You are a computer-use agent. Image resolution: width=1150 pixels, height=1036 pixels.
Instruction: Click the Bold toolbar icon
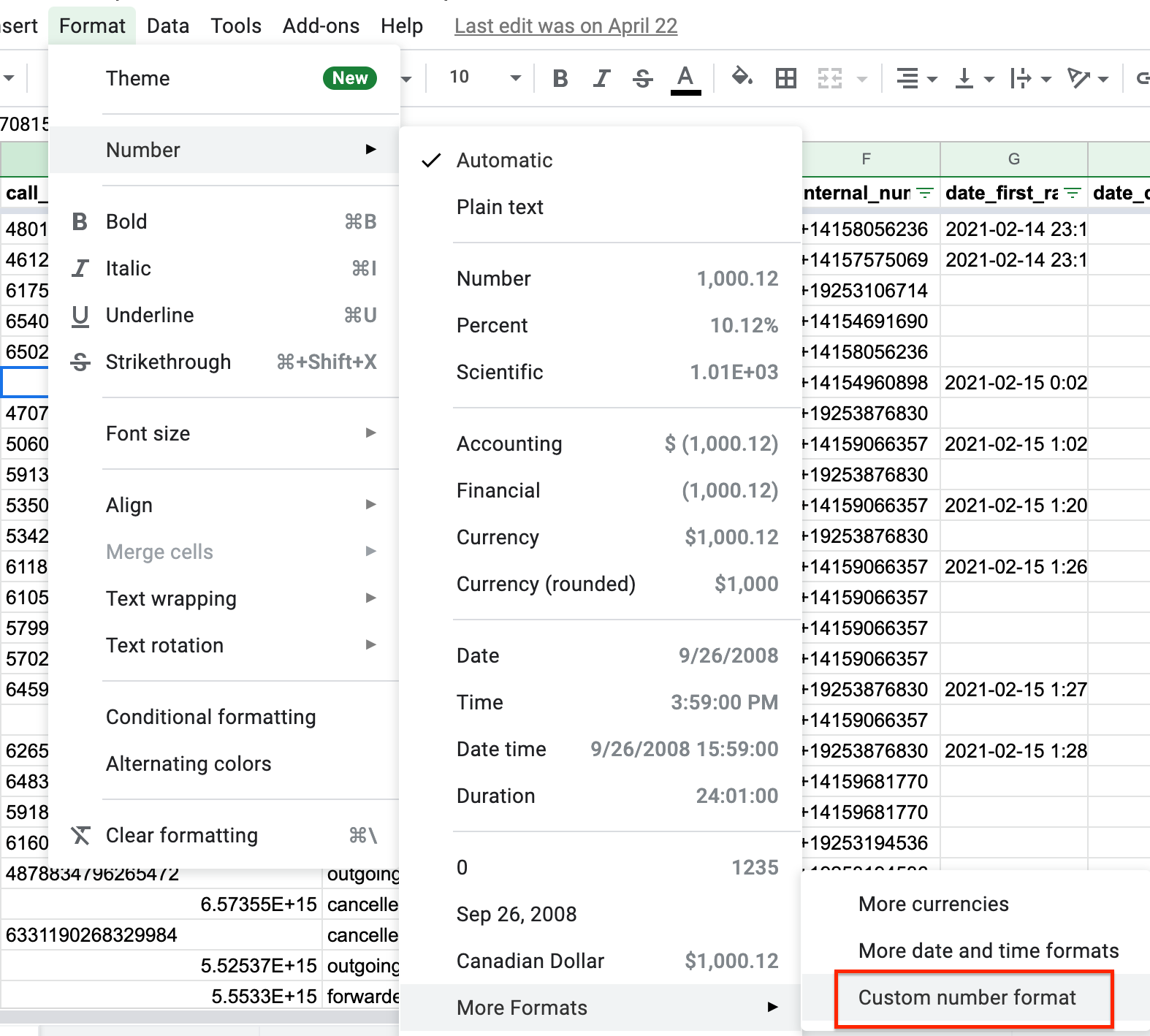[x=560, y=77]
